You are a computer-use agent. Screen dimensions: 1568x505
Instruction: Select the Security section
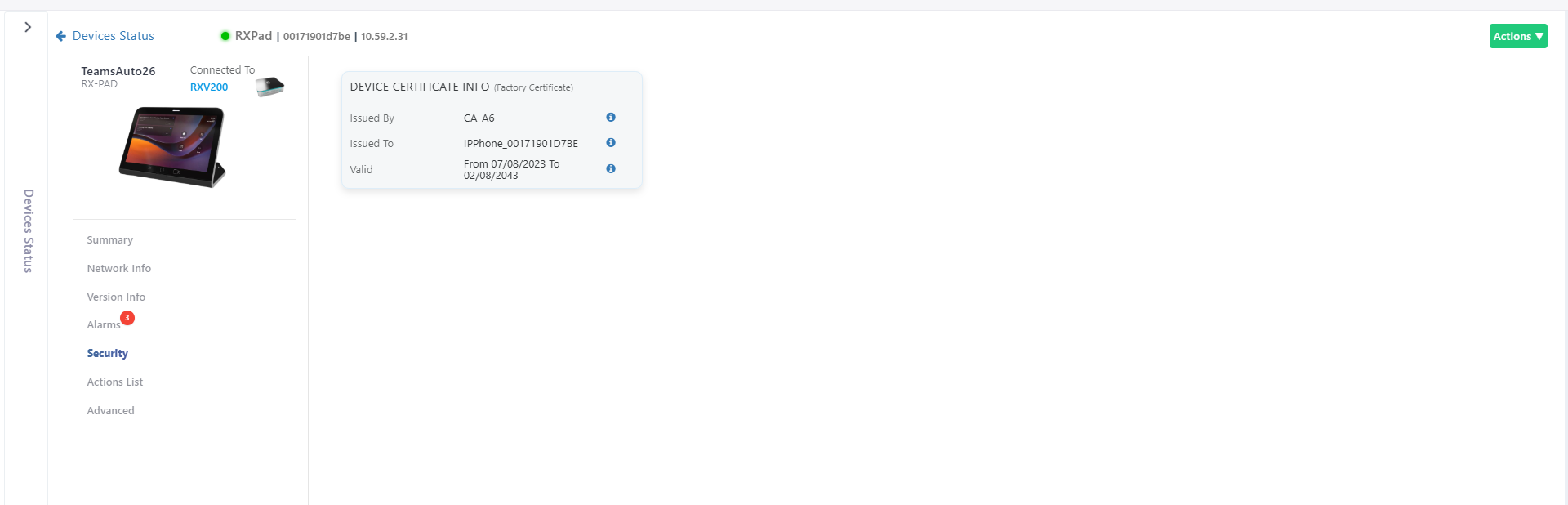point(108,354)
